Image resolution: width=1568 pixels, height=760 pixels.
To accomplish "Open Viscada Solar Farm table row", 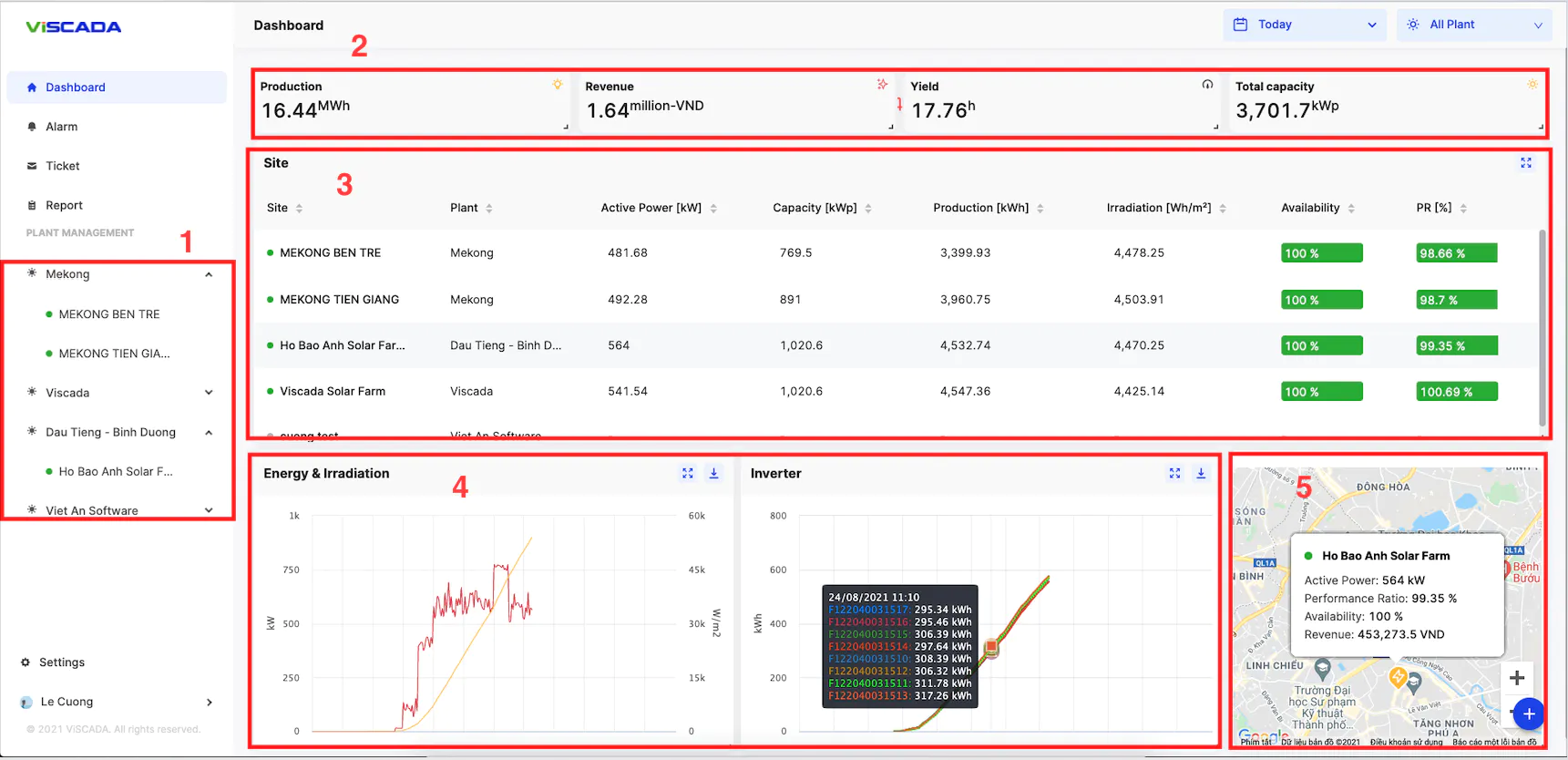I will 895,391.
